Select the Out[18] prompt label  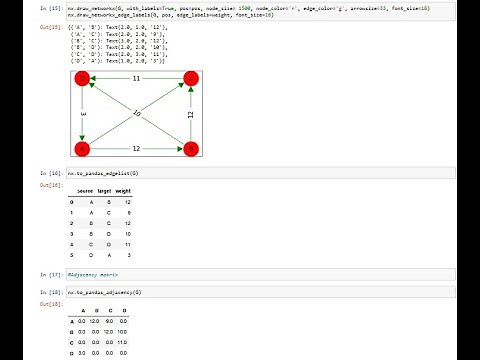[51, 304]
